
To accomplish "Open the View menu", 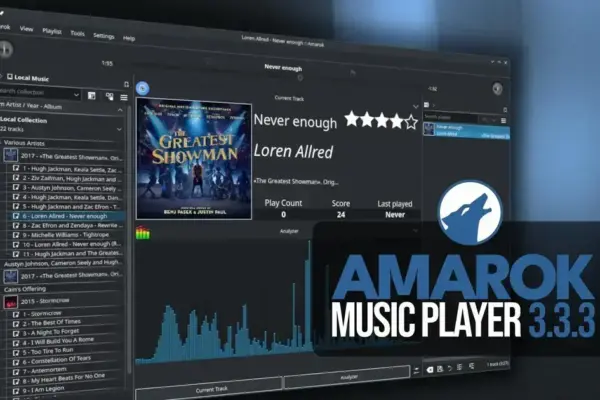I will pyautogui.click(x=26, y=29).
